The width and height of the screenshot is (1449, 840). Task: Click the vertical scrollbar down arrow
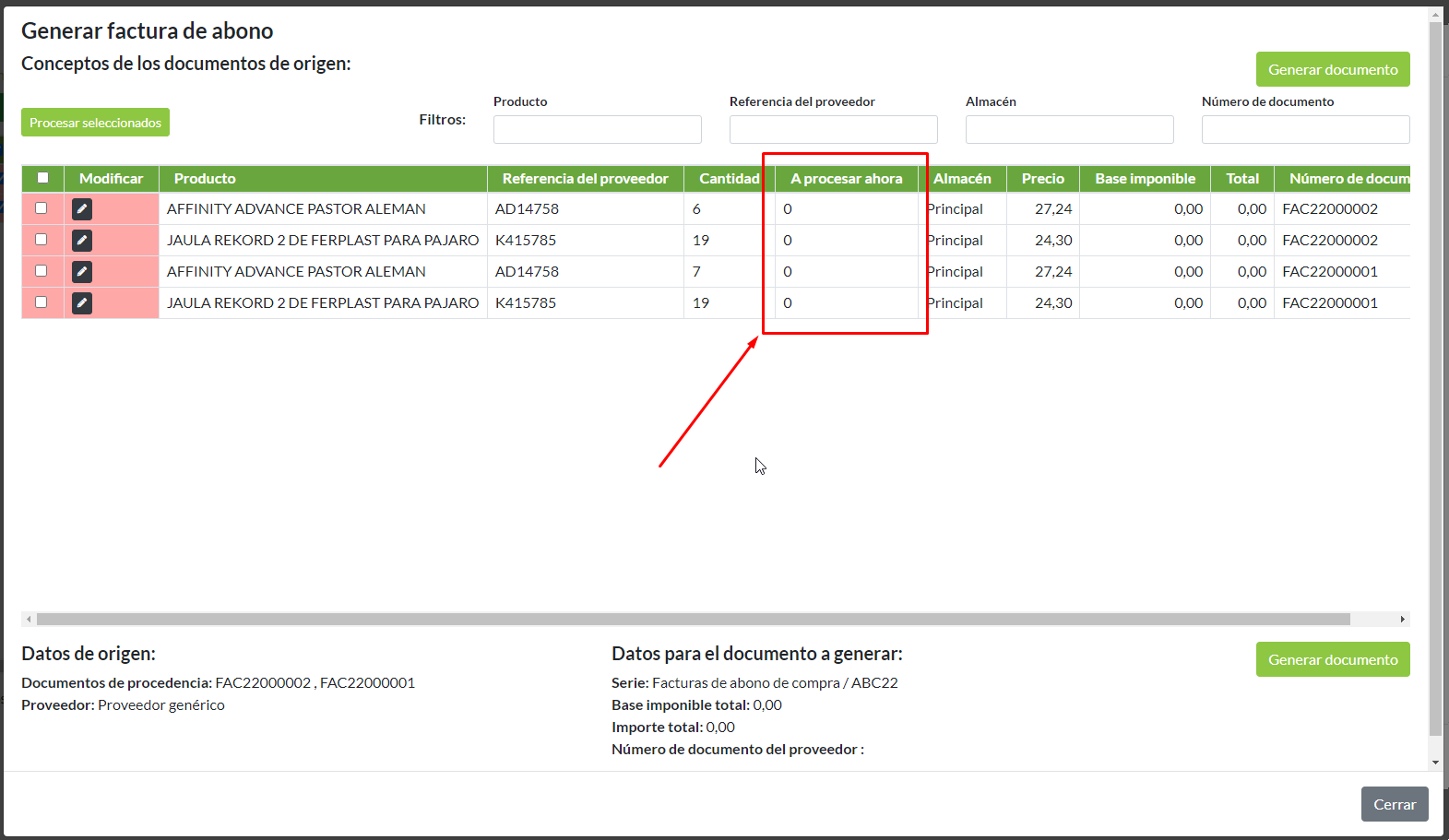coord(1435,763)
